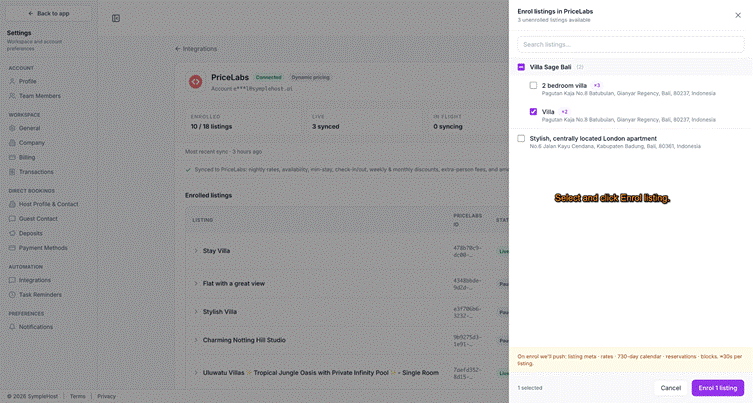Click the 10 / 18 listings enrolled value
This screenshot has height=403, width=753.
(211, 127)
